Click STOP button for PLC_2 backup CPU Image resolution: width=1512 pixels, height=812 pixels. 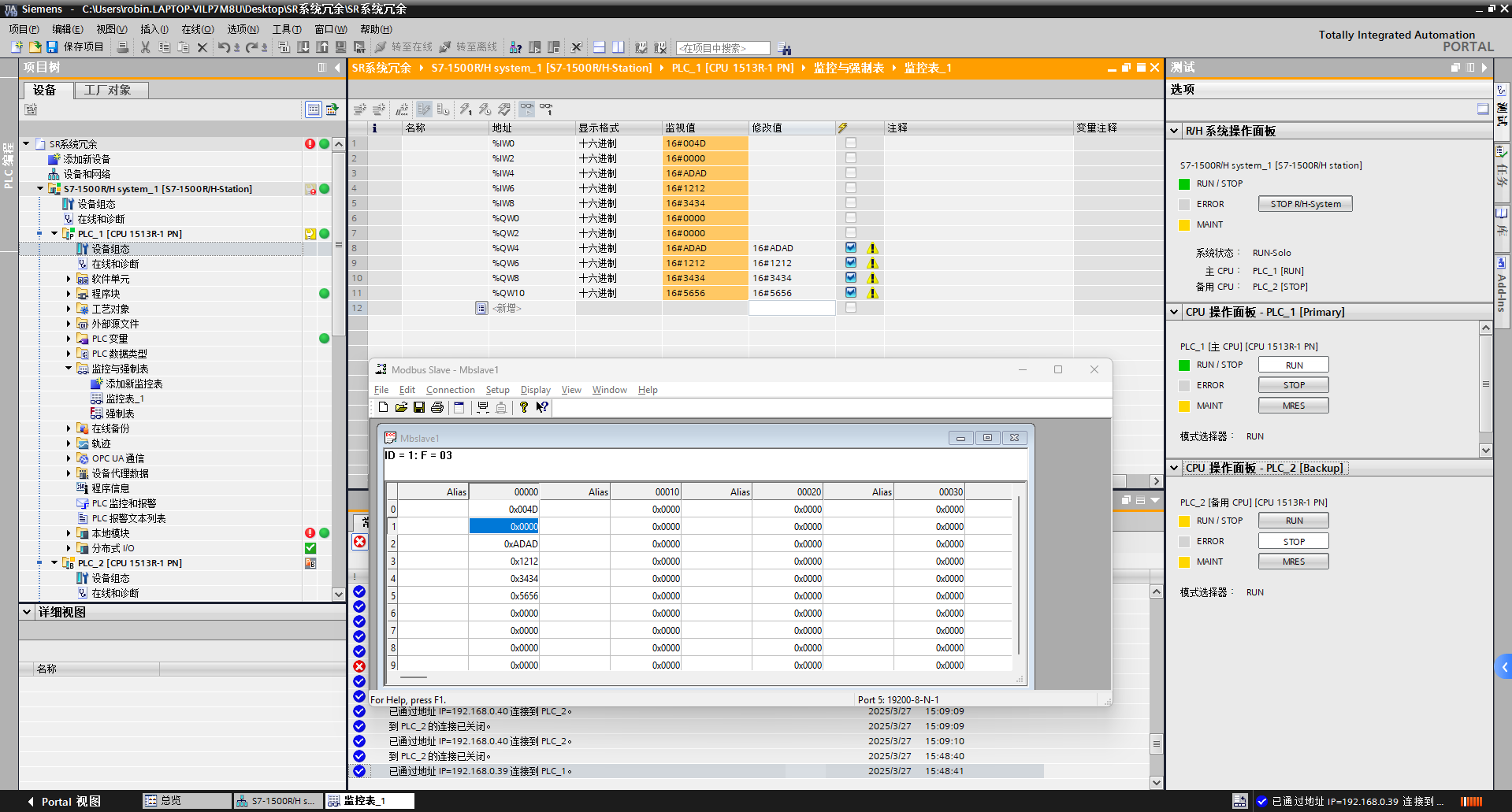click(x=1294, y=542)
